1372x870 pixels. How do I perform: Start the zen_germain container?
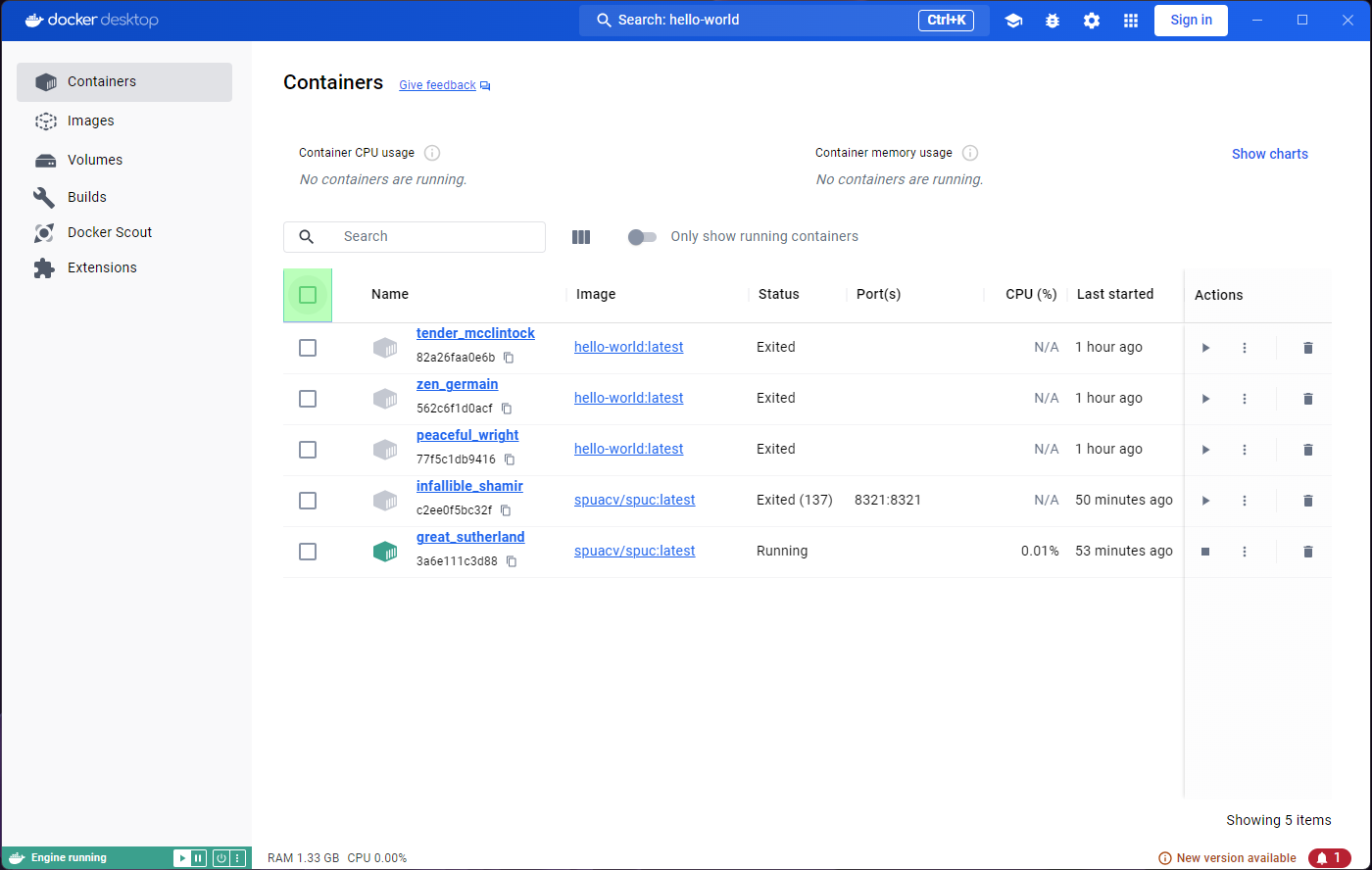point(1205,399)
